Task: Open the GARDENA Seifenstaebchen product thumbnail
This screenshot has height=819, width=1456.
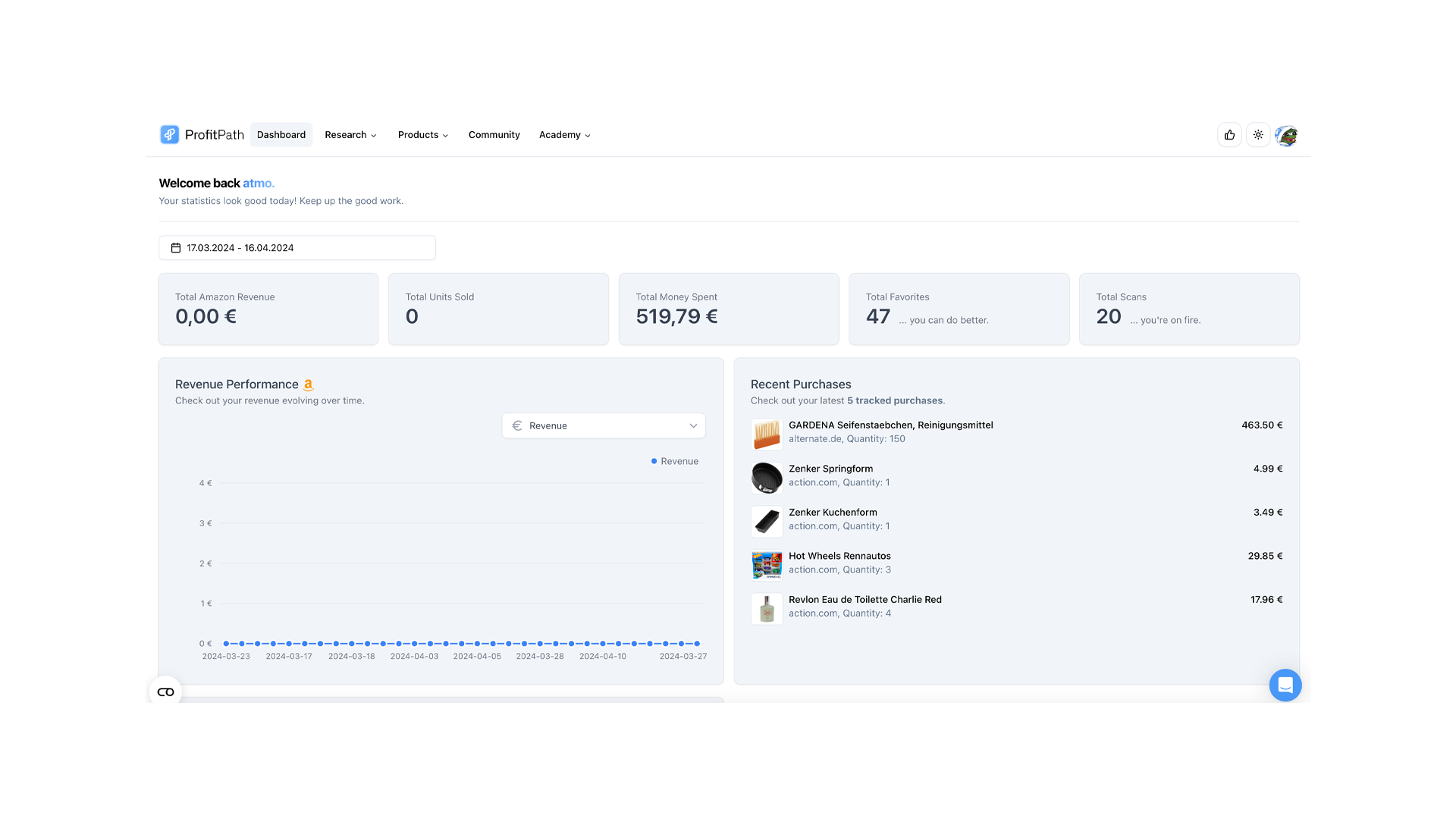Action: pyautogui.click(x=767, y=434)
